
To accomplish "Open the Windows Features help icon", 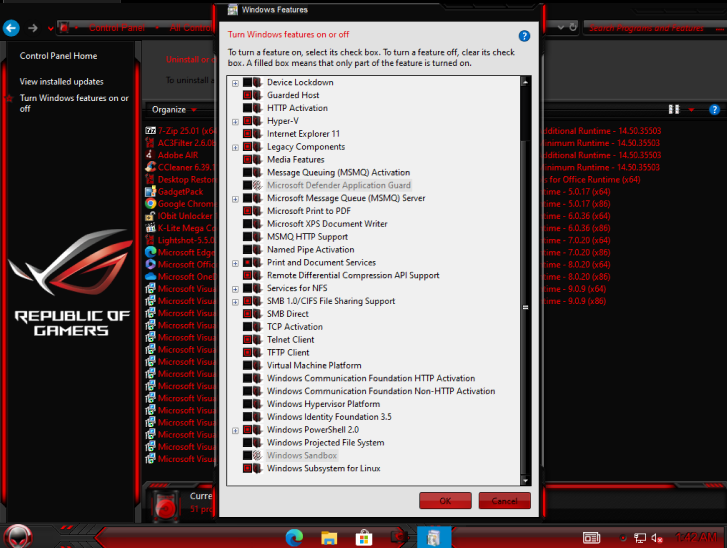I will coord(524,36).
